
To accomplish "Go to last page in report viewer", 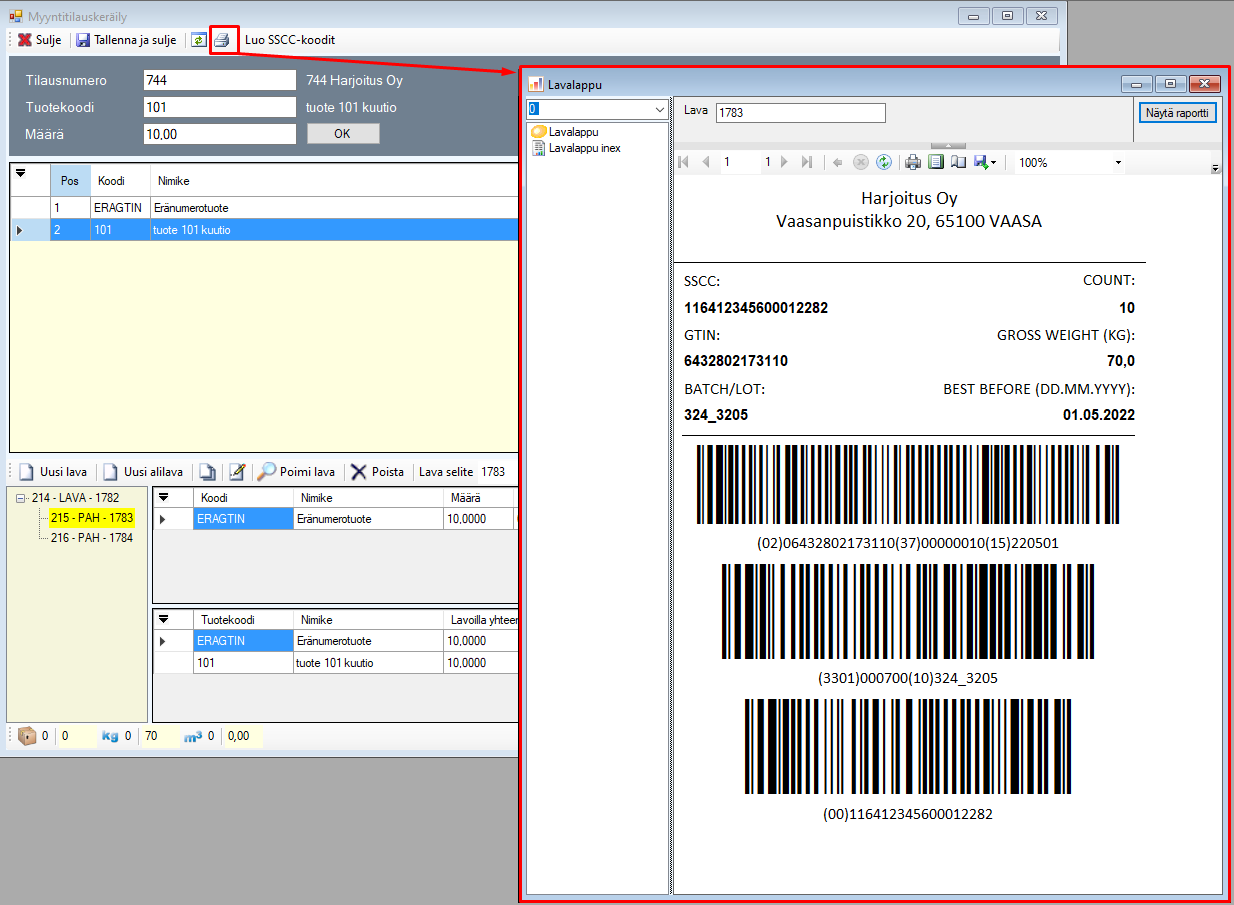I will 807,162.
